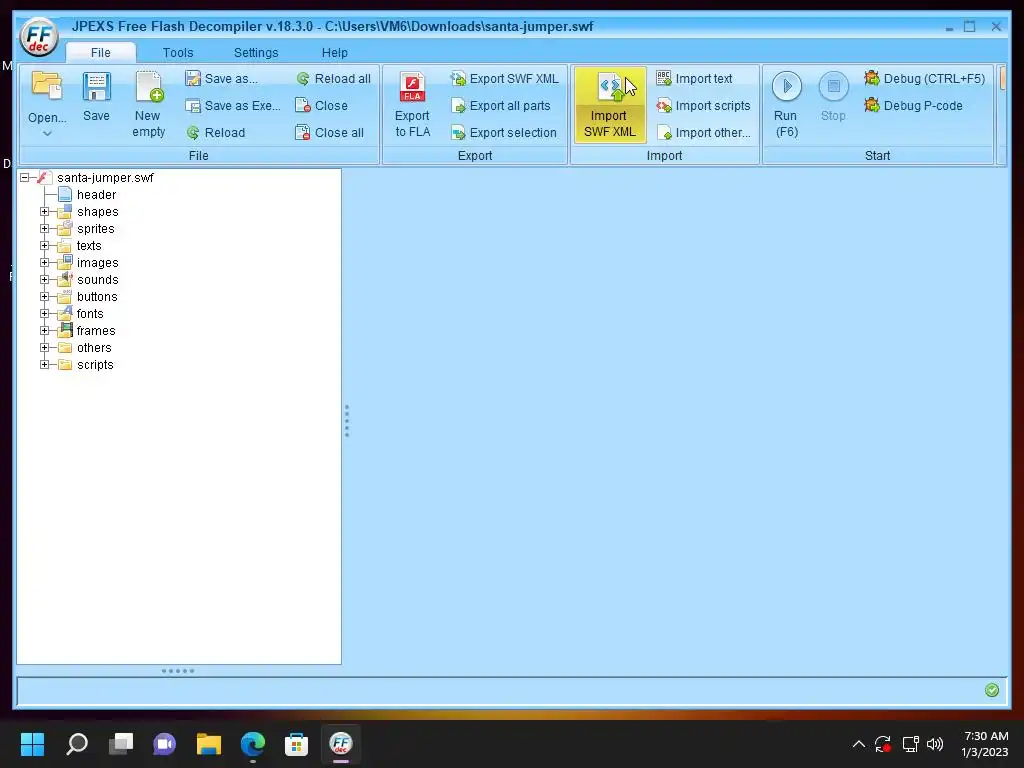Expand the fonts folder
1024x768 pixels.
[44, 313]
